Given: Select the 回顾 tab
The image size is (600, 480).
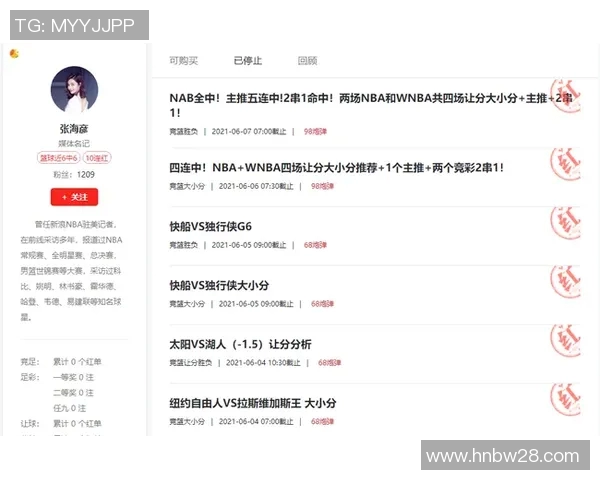Looking at the screenshot, I should click(x=307, y=60).
